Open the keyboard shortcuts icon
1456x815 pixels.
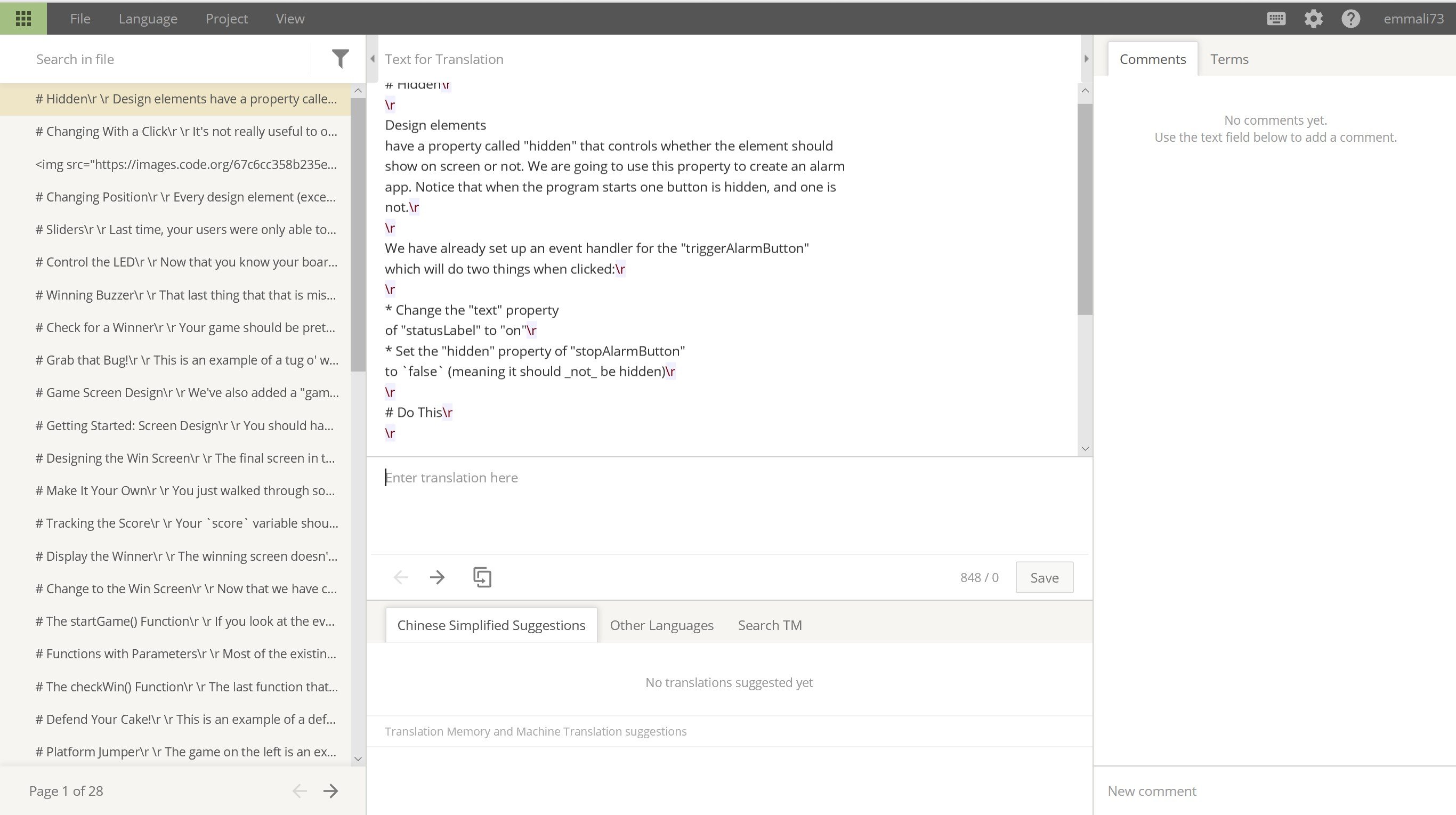(1276, 19)
